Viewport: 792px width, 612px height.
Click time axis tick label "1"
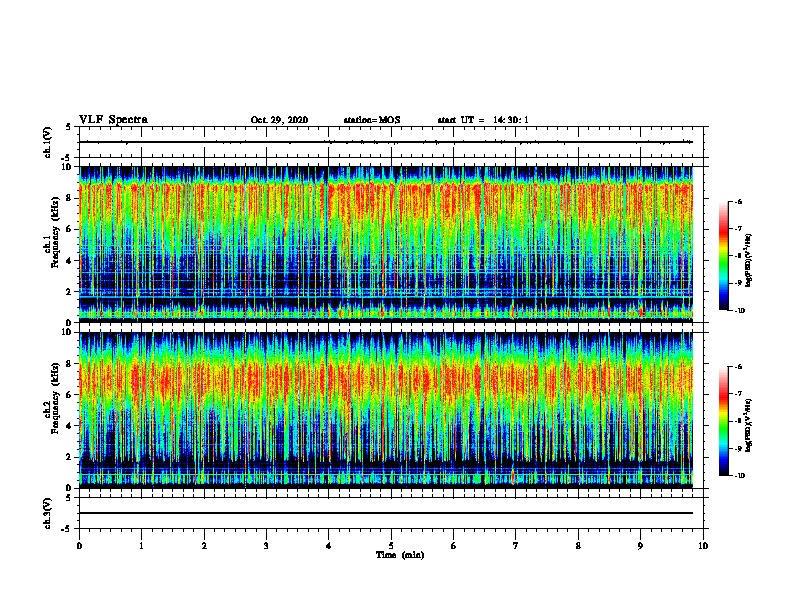coord(141,546)
